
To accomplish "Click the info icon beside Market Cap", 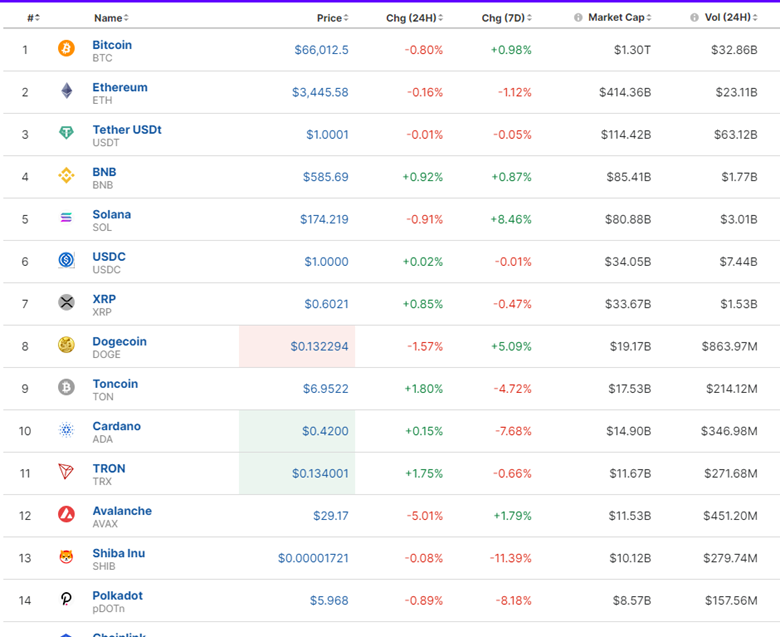I will point(578,17).
